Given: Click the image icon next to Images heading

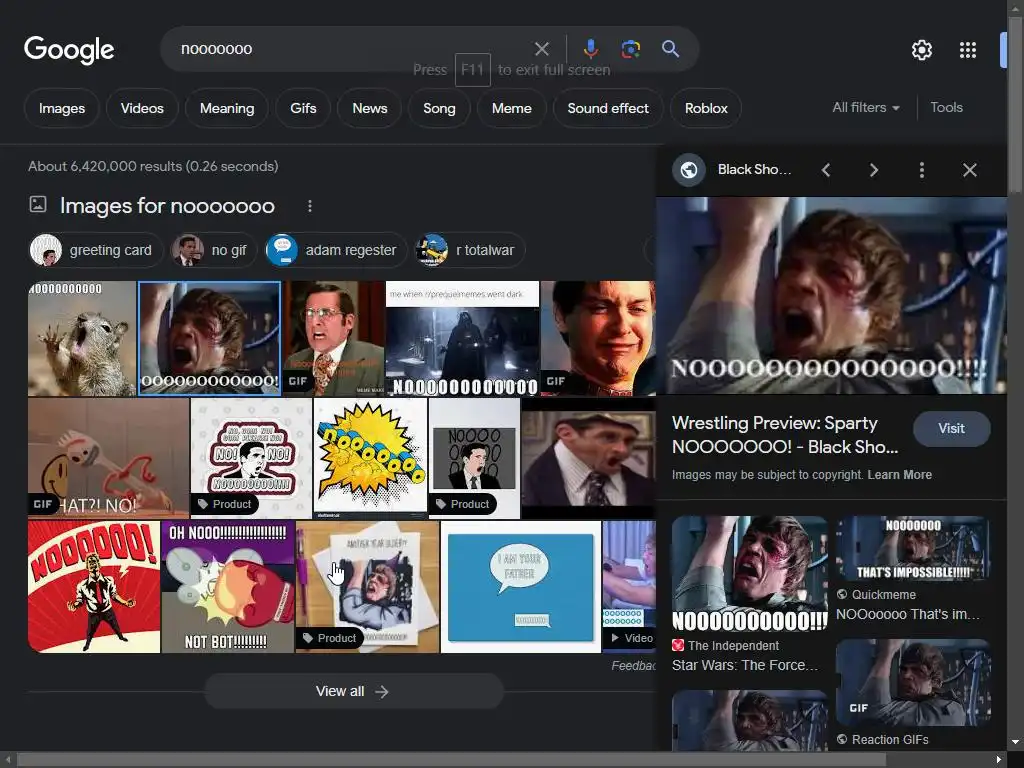Looking at the screenshot, I should [x=38, y=204].
